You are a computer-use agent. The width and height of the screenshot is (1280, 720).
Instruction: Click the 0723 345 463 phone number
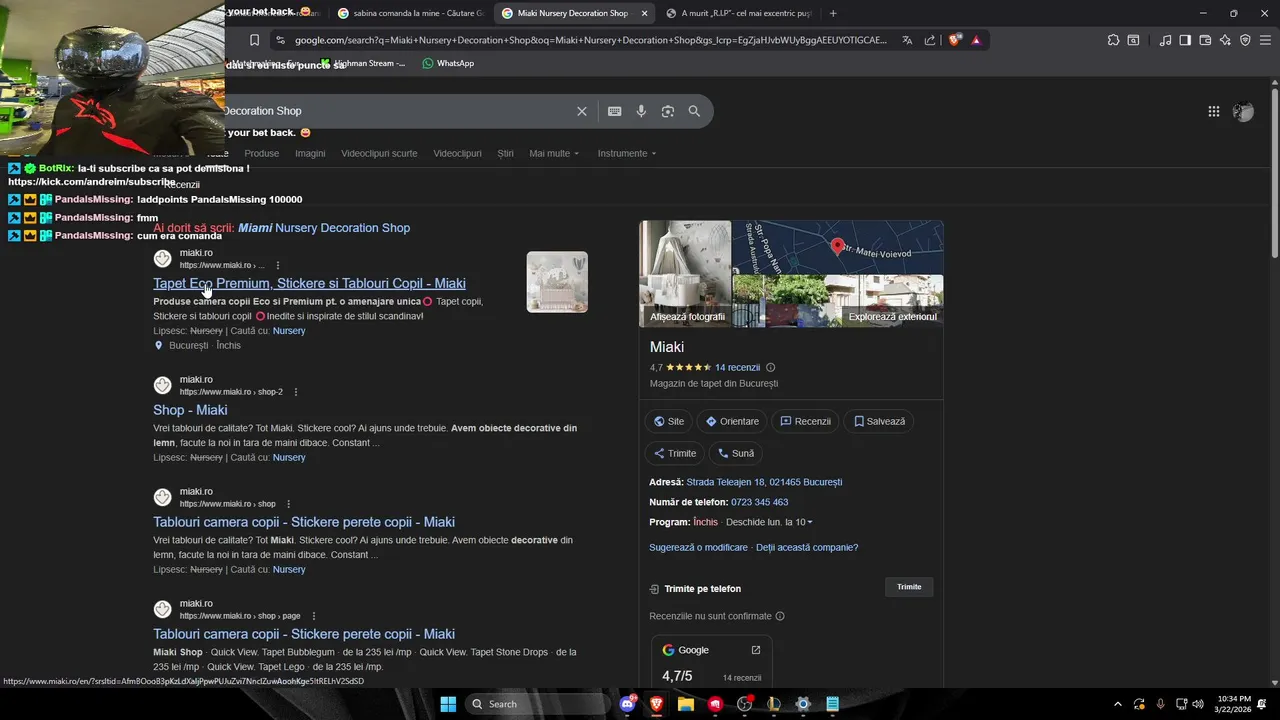[759, 502]
